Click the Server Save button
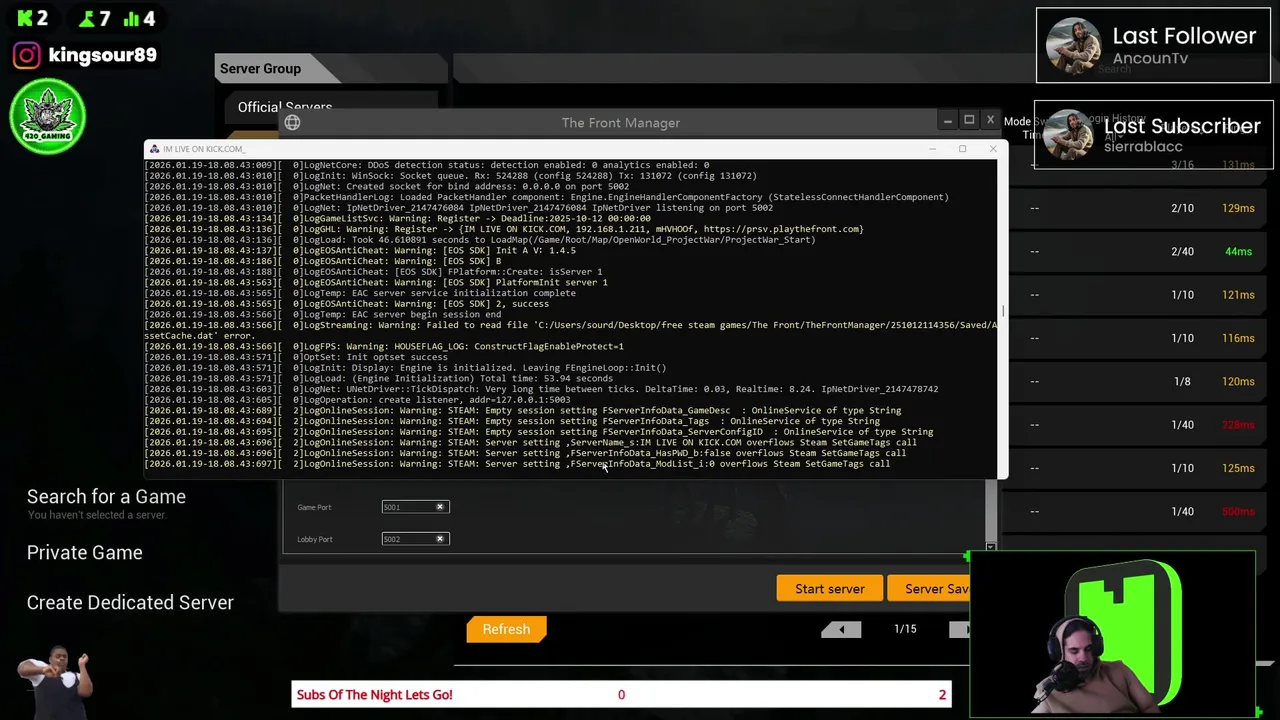Viewport: 1280px width, 720px height. coord(929,589)
